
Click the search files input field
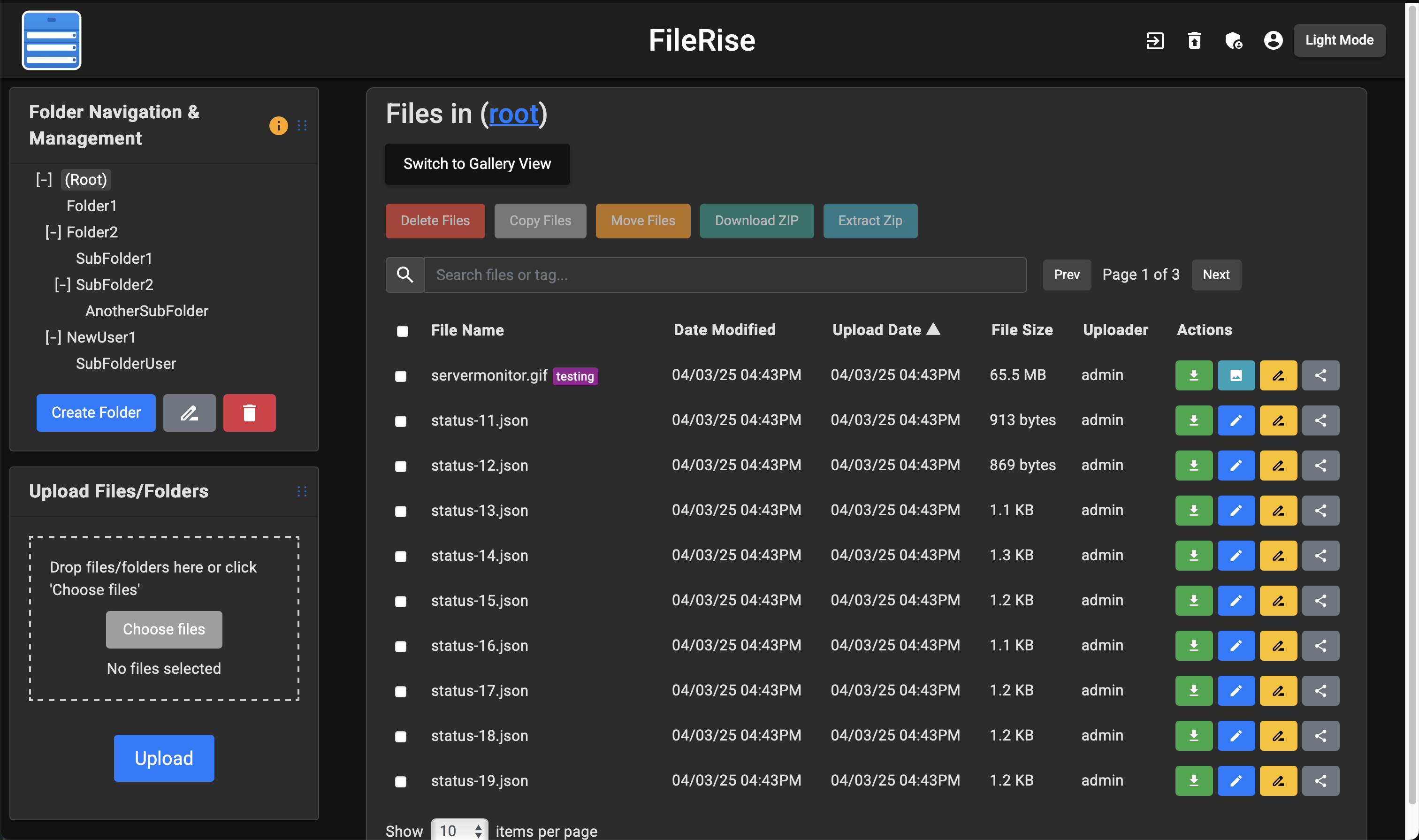(725, 275)
